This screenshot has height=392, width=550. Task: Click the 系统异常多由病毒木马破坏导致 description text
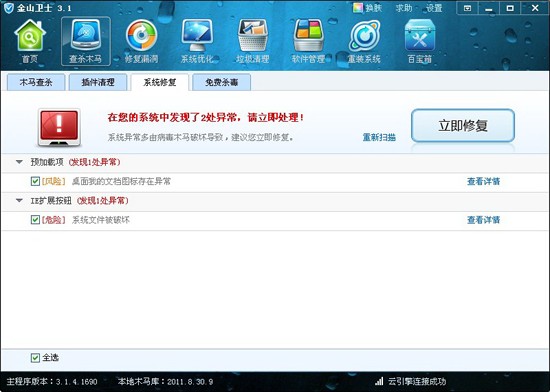pyautogui.click(x=200, y=137)
